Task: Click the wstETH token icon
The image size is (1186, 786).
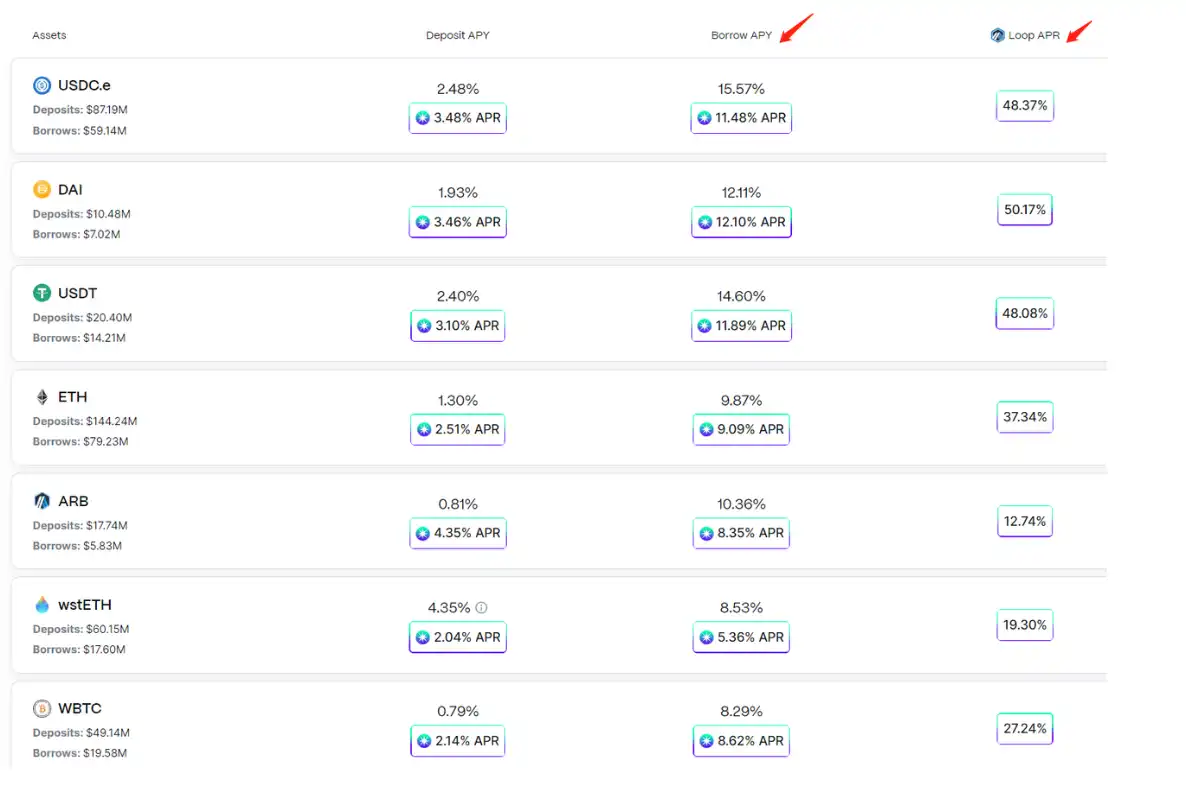Action: (x=42, y=605)
